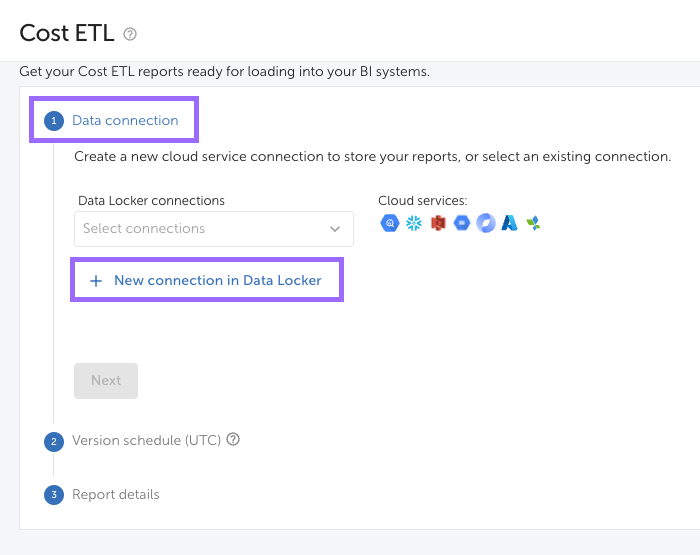This screenshot has height=555, width=700.
Task: Click the BigQuery cloud service icon
Action: coord(389,223)
